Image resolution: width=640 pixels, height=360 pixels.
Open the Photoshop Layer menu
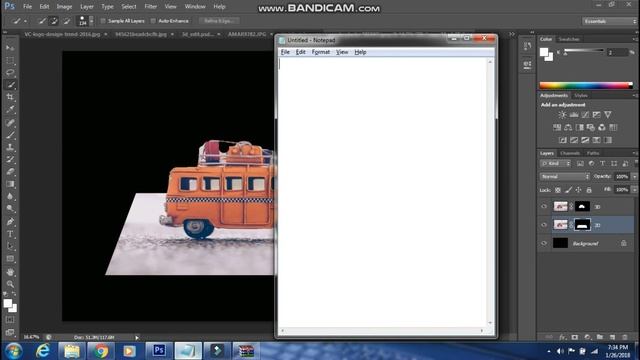87,7
